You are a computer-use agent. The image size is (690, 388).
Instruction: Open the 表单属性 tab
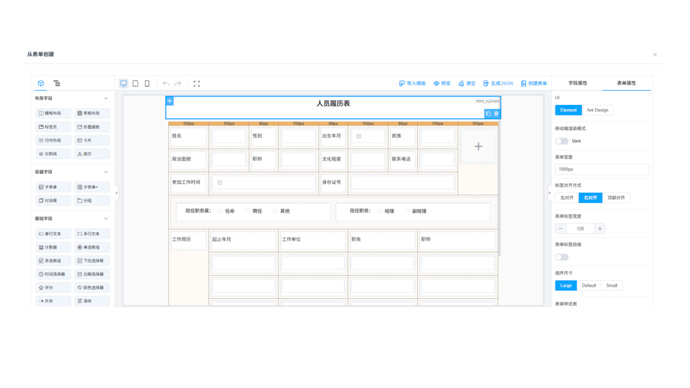click(x=626, y=83)
